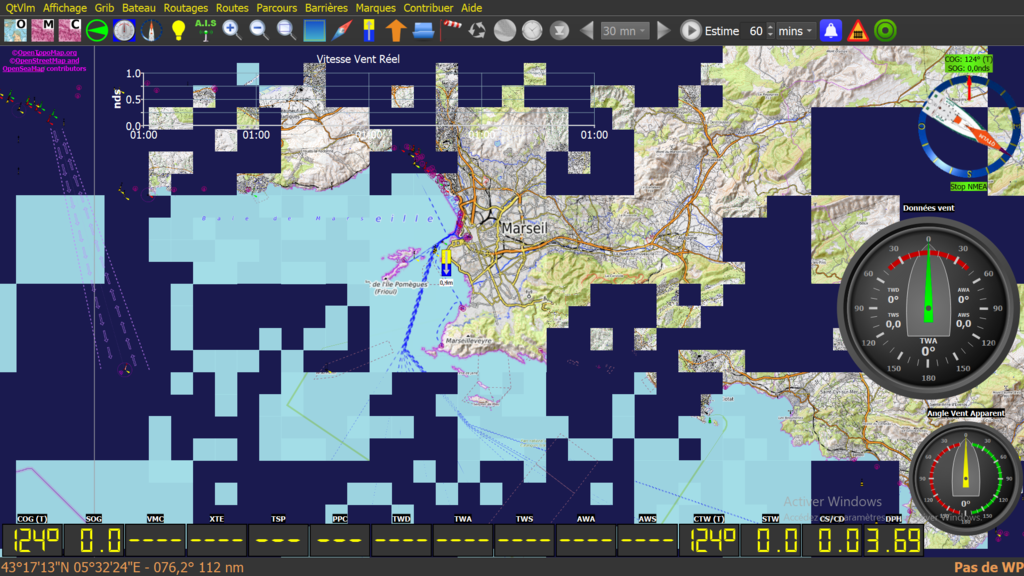Open the Grib menu
Viewport: 1024px width, 576px height.
[104, 8]
